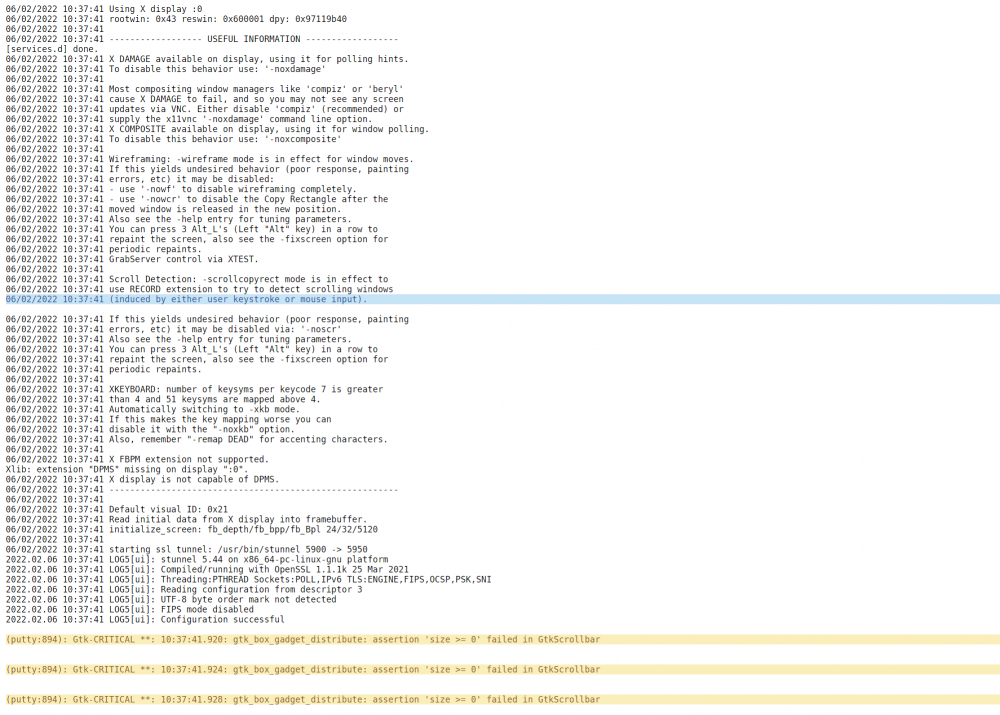This screenshot has width=1000, height=715.
Task: Select the "use '-nowf' to disable wireframing" line
Action: tap(181, 189)
